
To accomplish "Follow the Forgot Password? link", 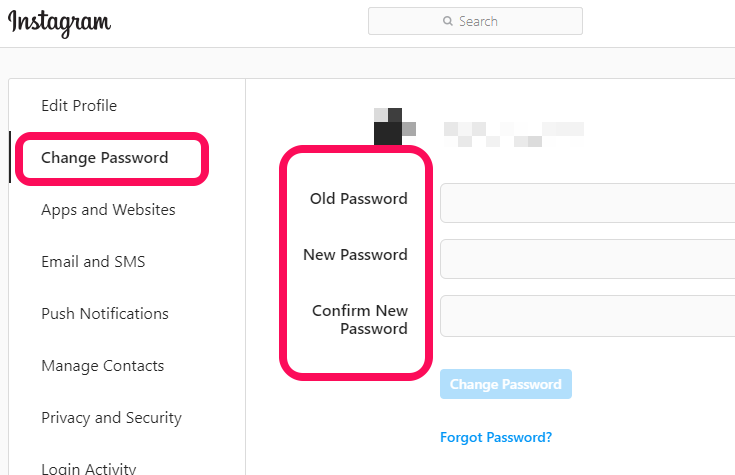I will (496, 437).
